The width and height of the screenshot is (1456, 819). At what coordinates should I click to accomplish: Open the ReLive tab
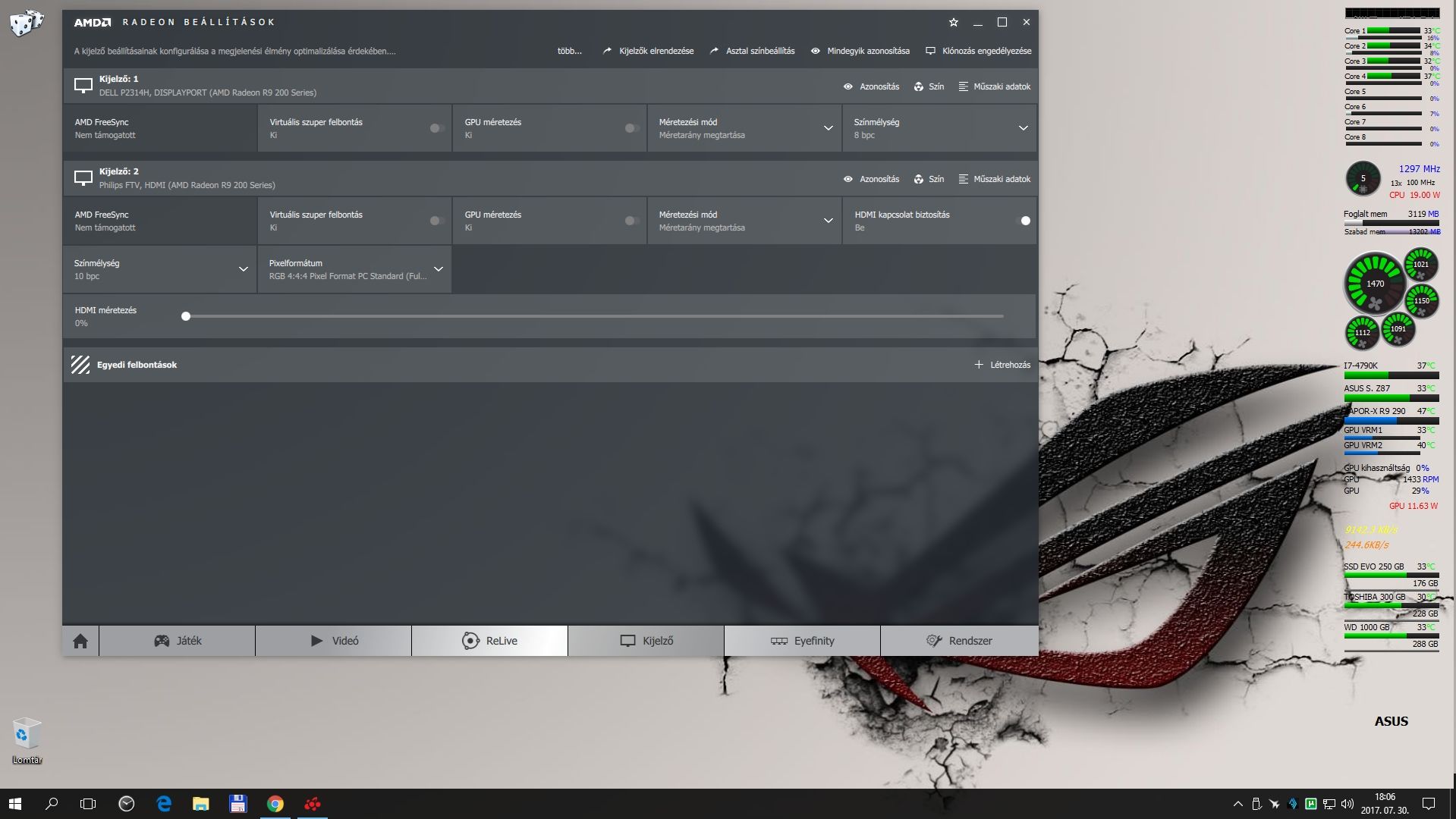pos(490,641)
